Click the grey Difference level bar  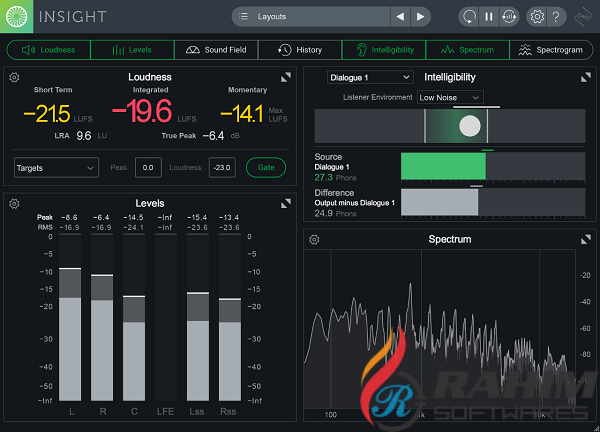point(439,202)
